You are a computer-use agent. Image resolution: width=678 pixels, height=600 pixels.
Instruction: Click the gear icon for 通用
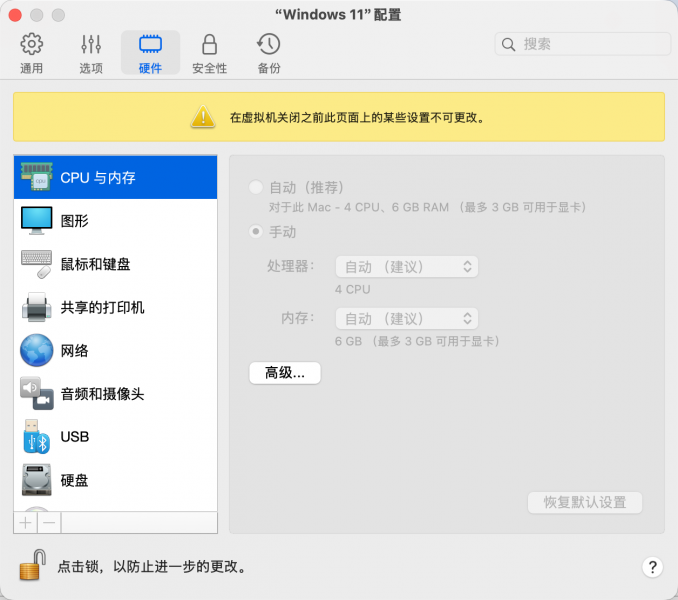32,44
